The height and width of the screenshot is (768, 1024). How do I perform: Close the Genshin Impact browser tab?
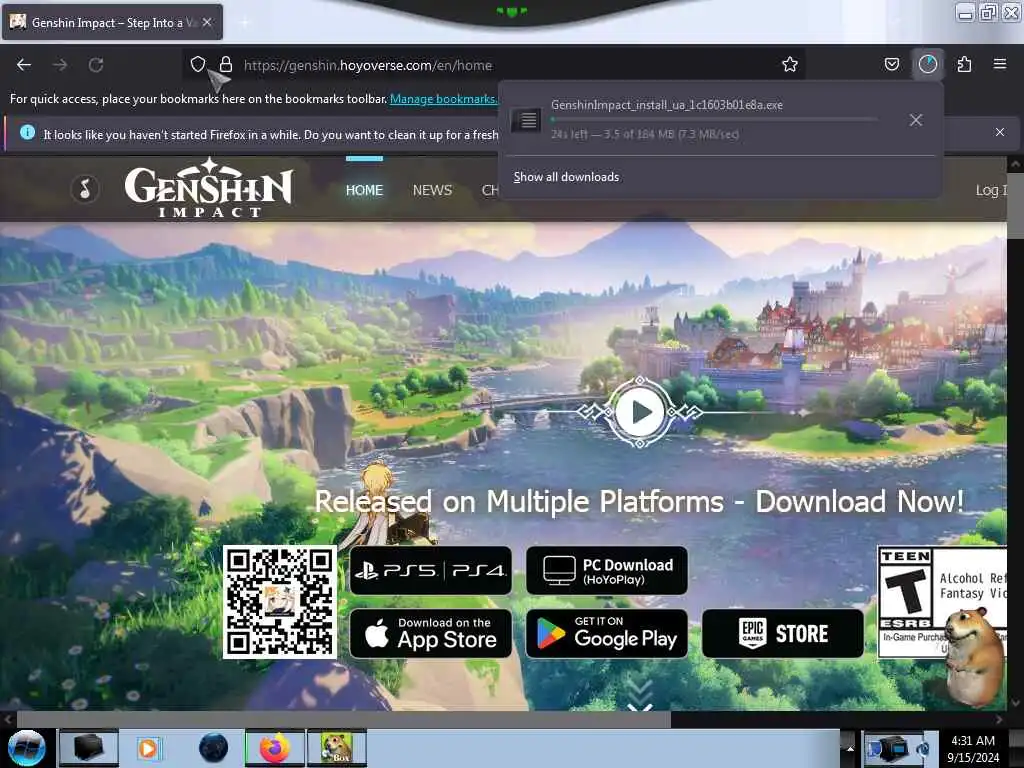pos(207,22)
